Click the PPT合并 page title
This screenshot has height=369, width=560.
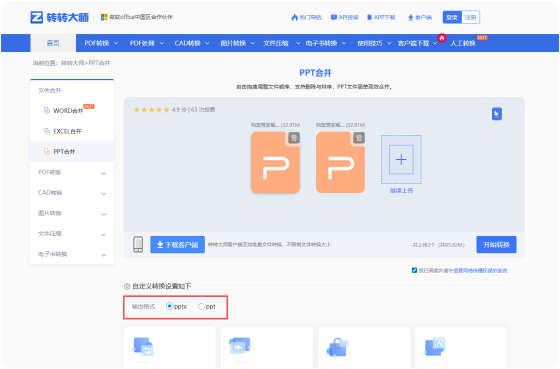pyautogui.click(x=315, y=73)
